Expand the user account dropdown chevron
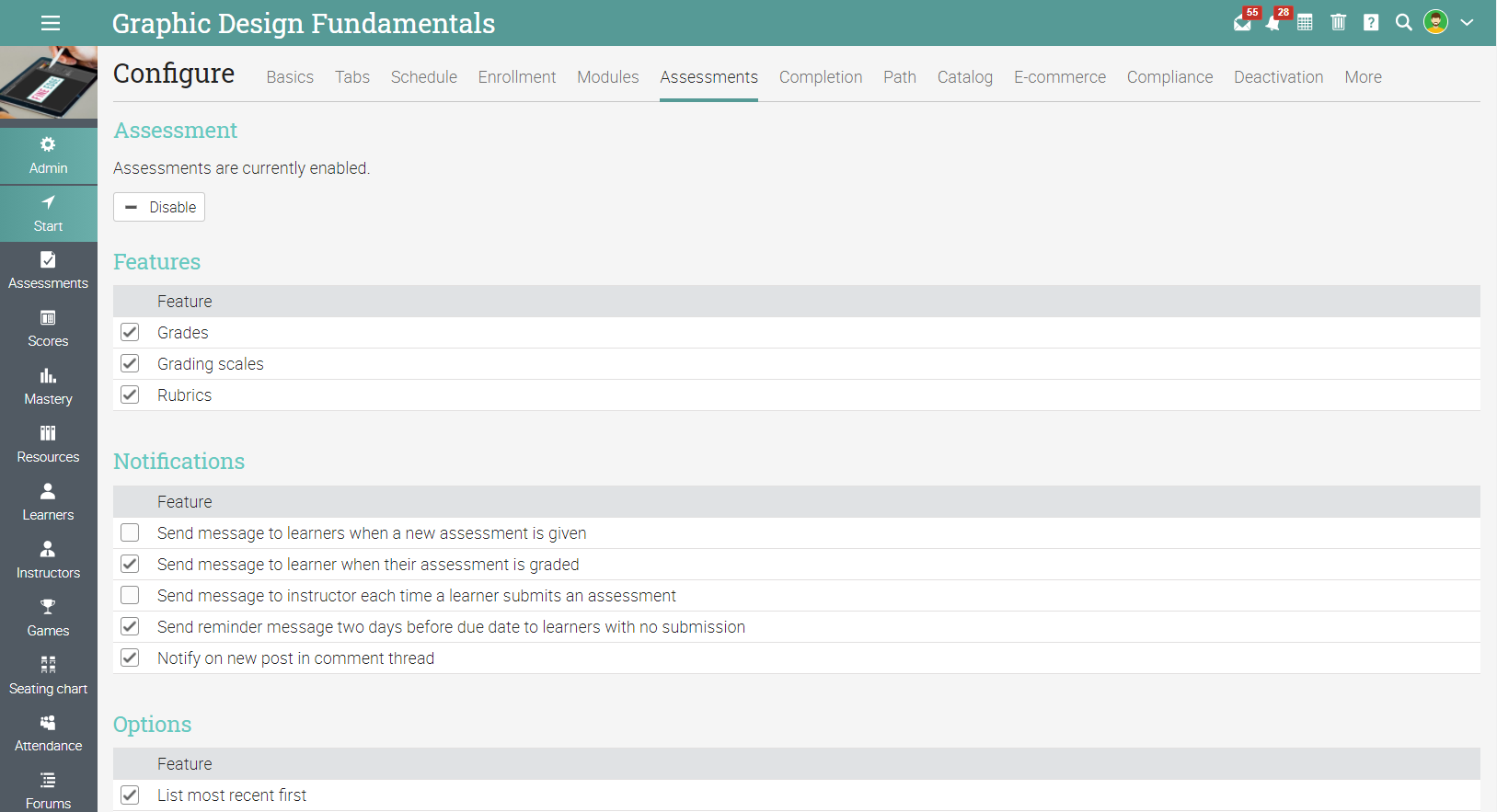The width and height of the screenshot is (1497, 812). (x=1467, y=22)
